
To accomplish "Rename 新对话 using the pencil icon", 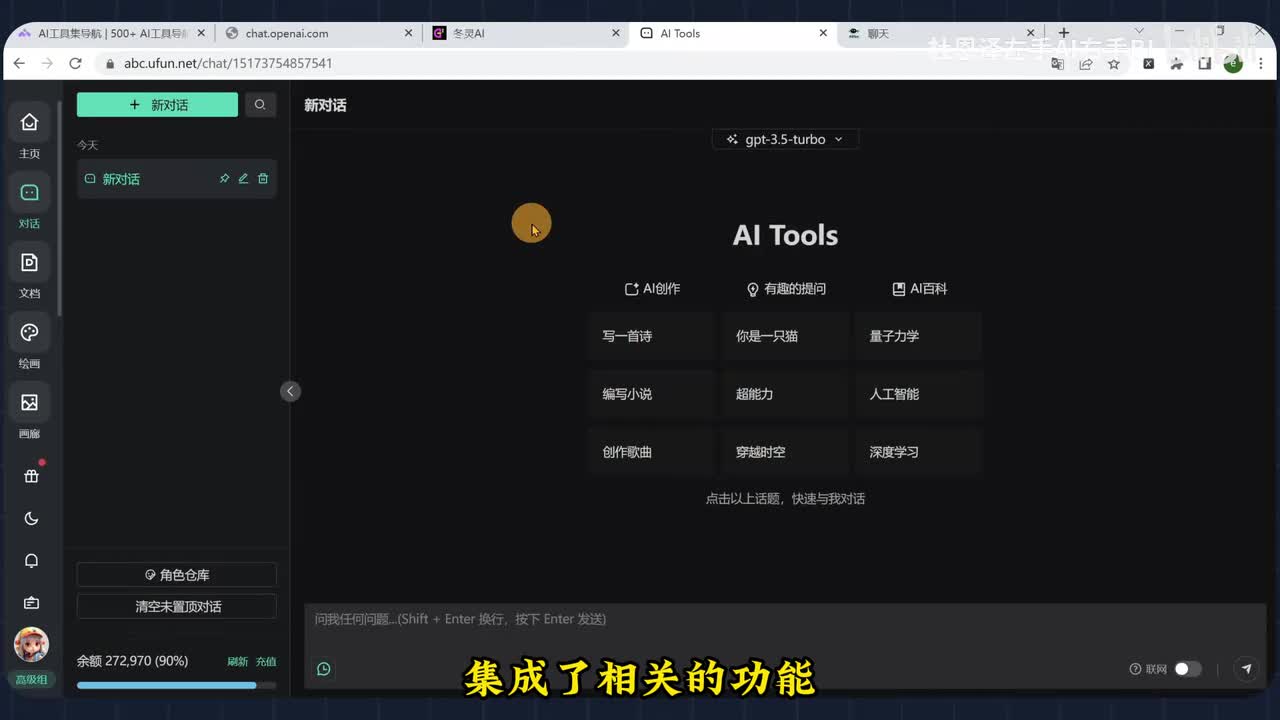I will coord(243,179).
